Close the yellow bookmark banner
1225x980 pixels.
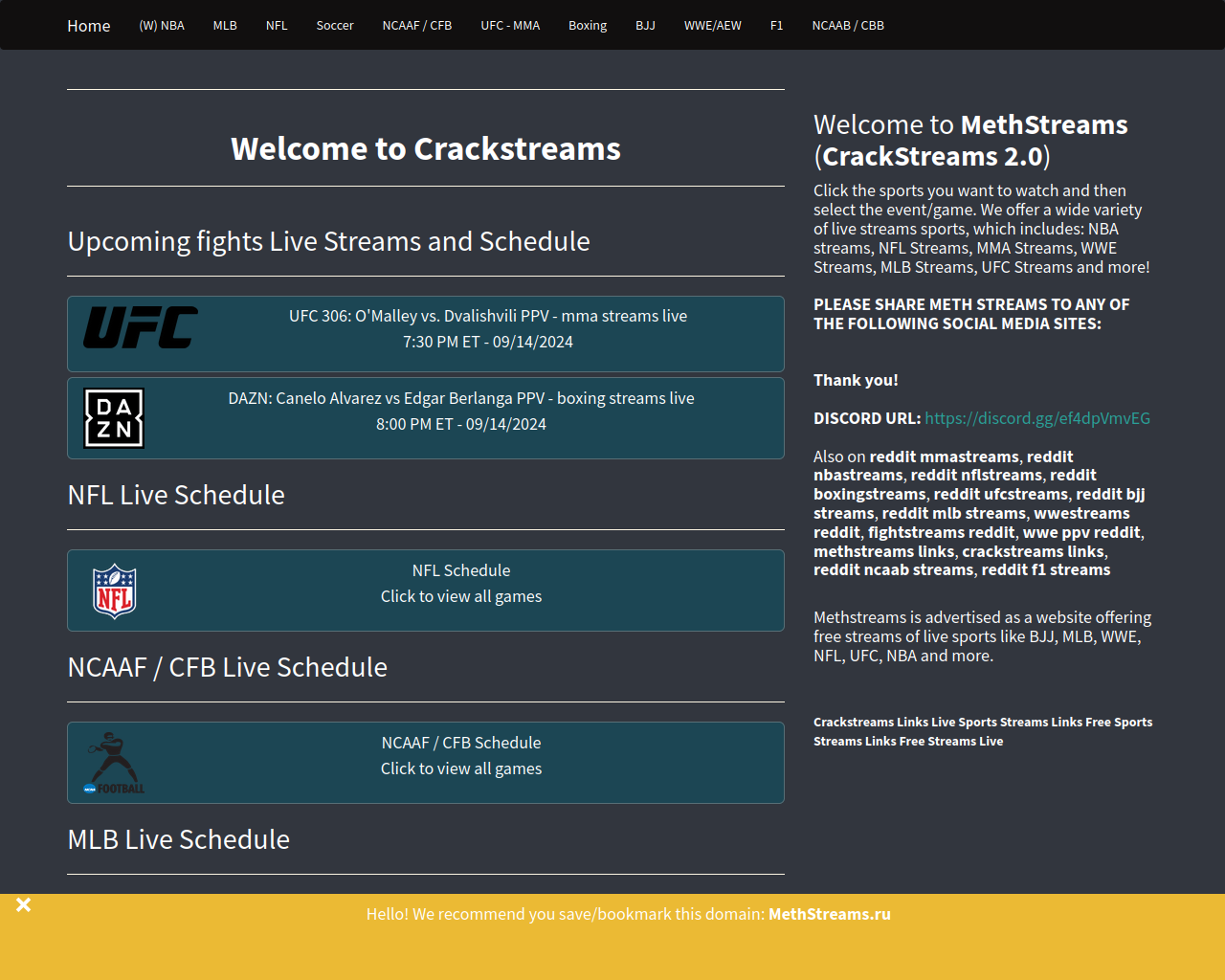[x=24, y=904]
